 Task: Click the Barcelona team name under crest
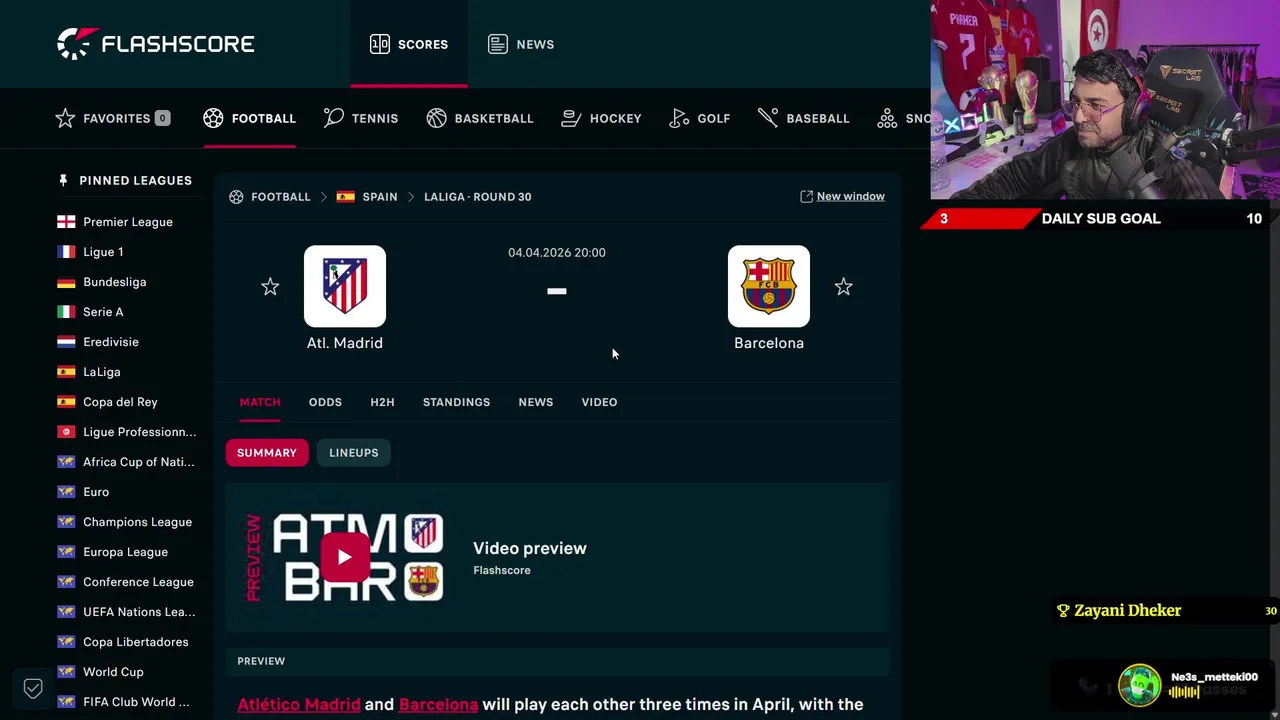click(769, 343)
